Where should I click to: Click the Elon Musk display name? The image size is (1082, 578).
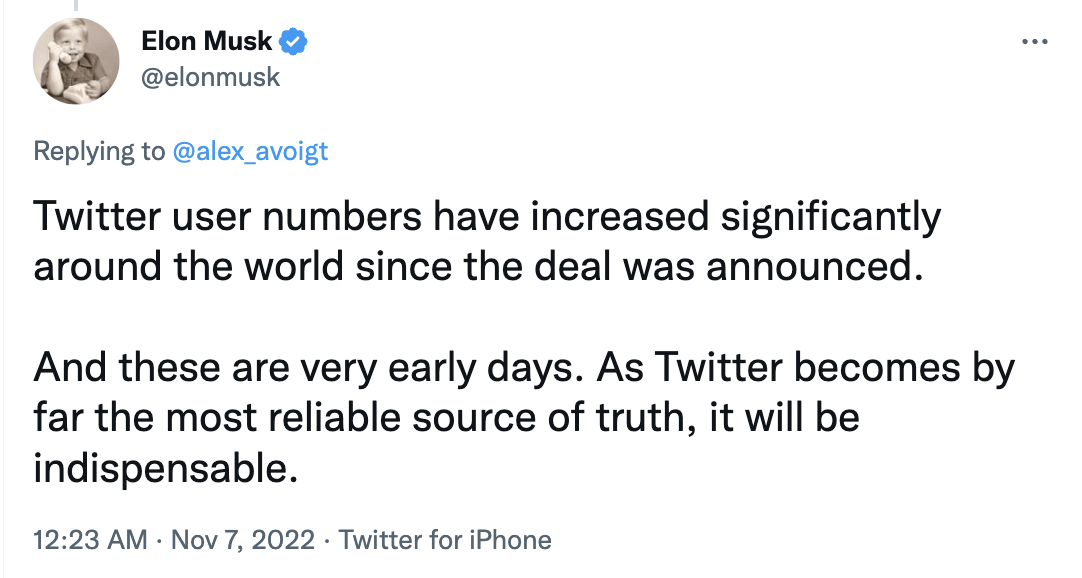tap(206, 41)
